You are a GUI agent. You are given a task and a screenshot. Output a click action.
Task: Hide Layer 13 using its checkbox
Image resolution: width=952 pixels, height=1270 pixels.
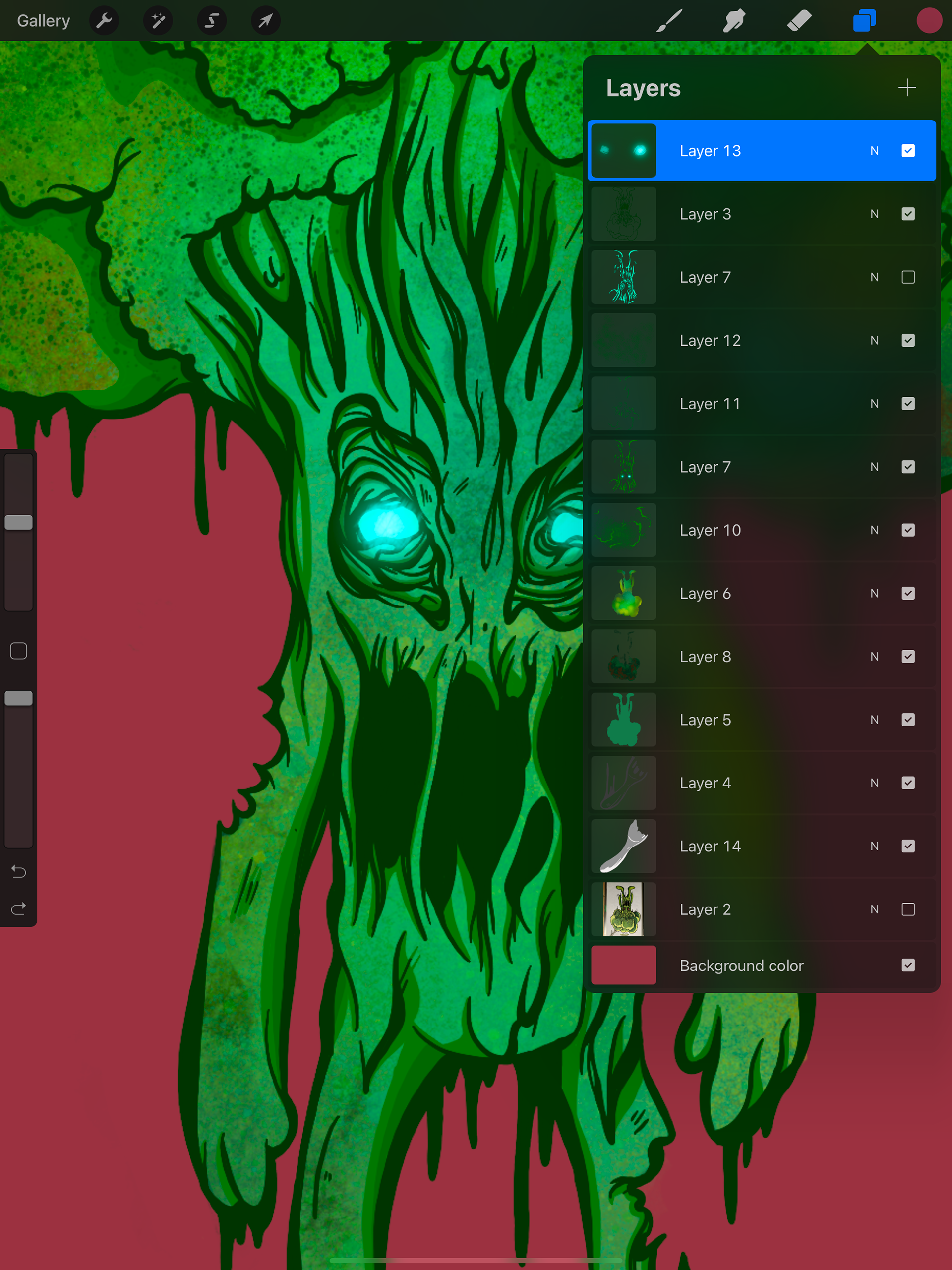tap(908, 151)
